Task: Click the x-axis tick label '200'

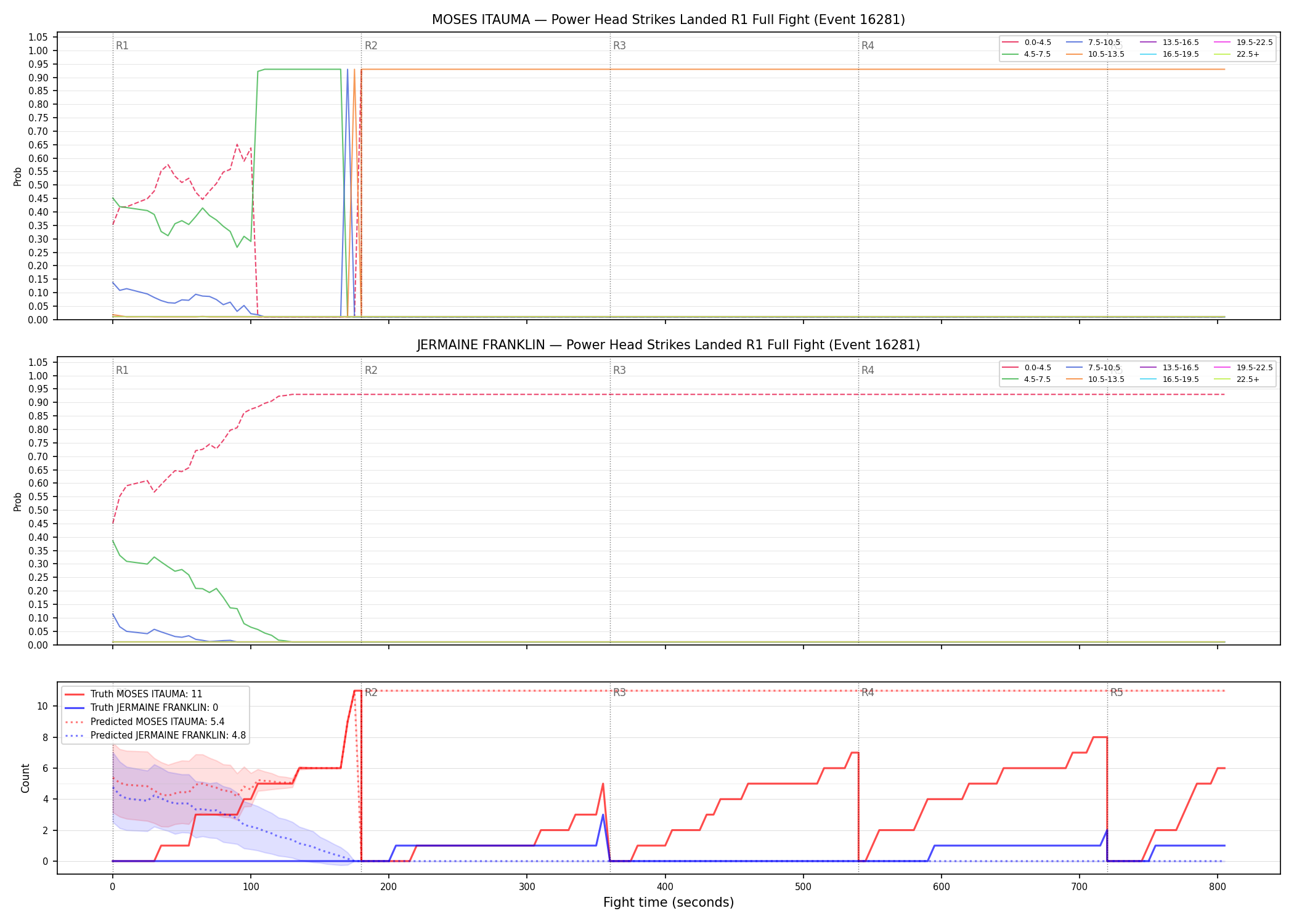Action: point(389,887)
